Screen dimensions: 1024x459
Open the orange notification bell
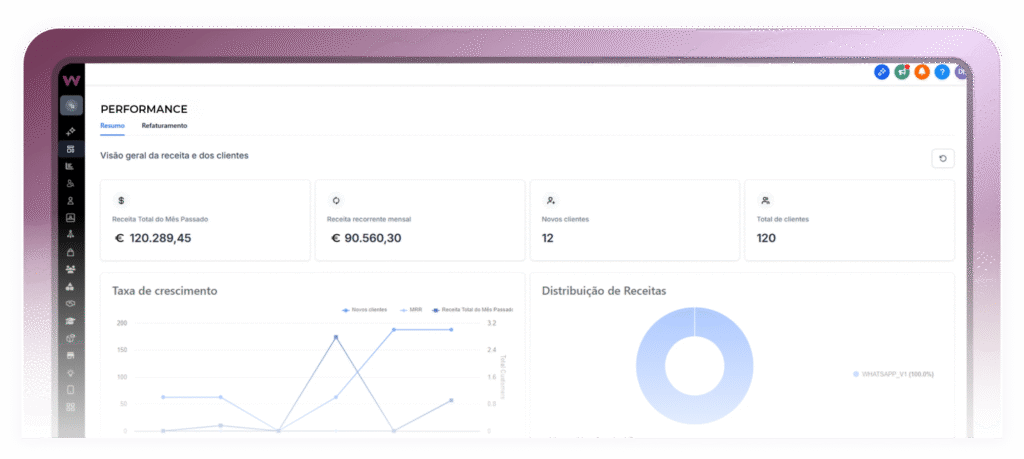click(x=921, y=72)
